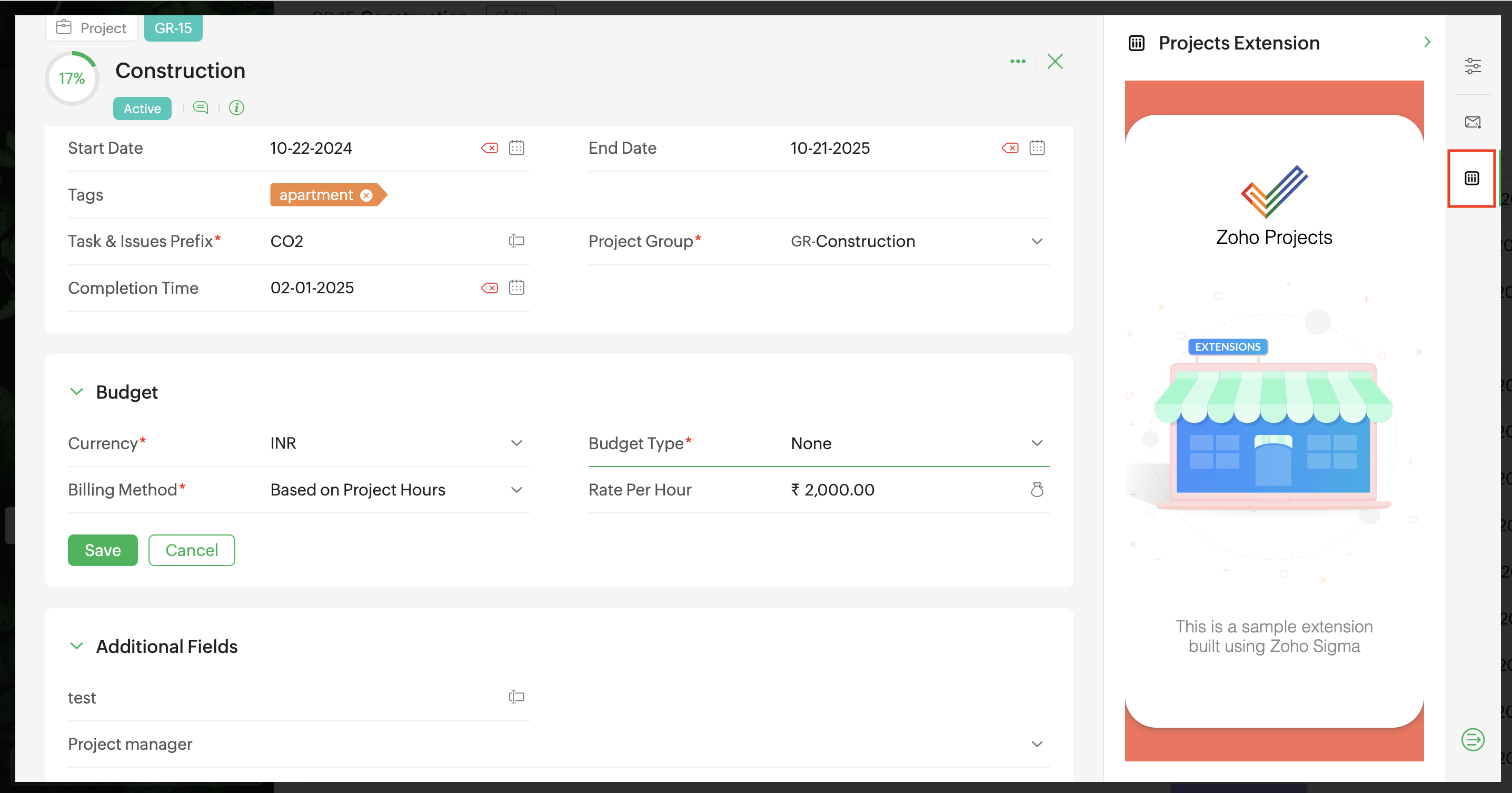Image resolution: width=1512 pixels, height=793 pixels.
Task: Open the mail icon in right sidebar
Action: click(1472, 122)
